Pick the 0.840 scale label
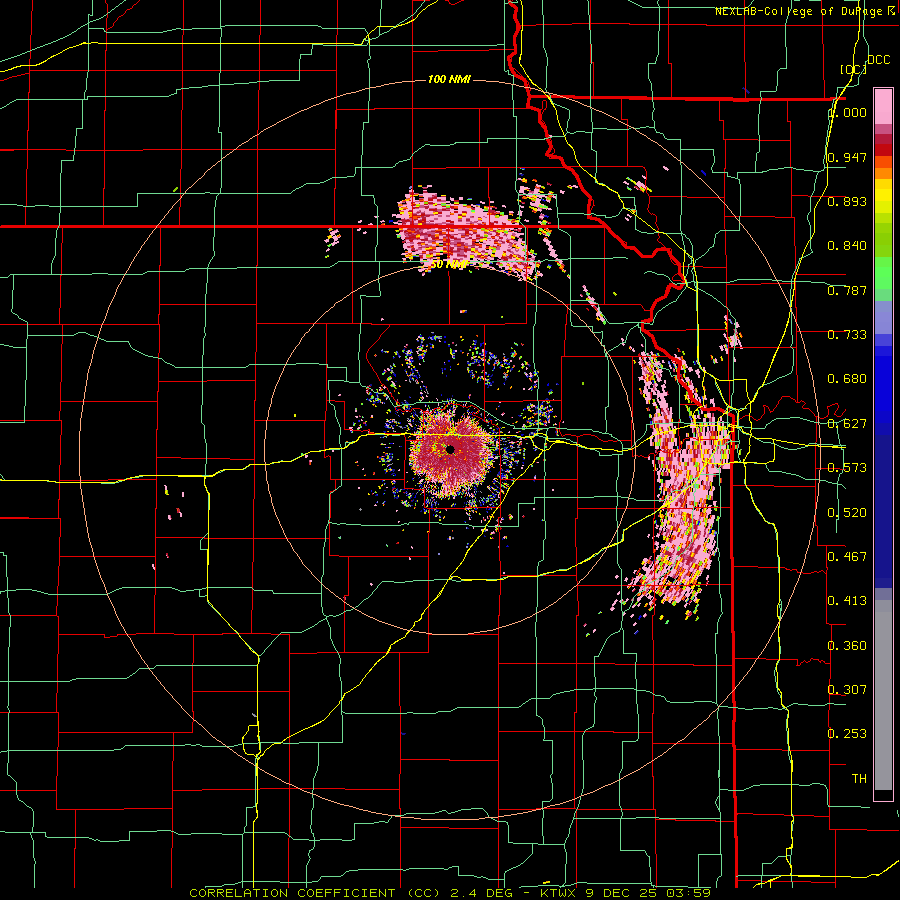The width and height of the screenshot is (900, 900). [847, 246]
